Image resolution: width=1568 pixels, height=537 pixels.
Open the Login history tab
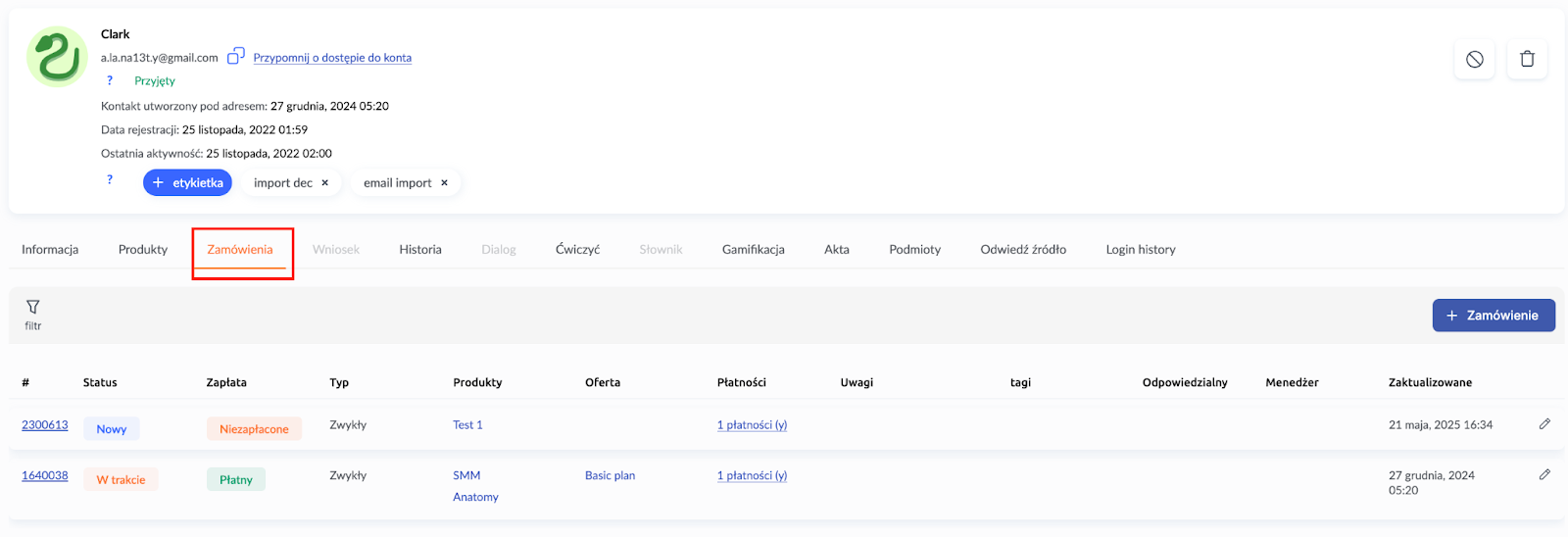point(1141,250)
